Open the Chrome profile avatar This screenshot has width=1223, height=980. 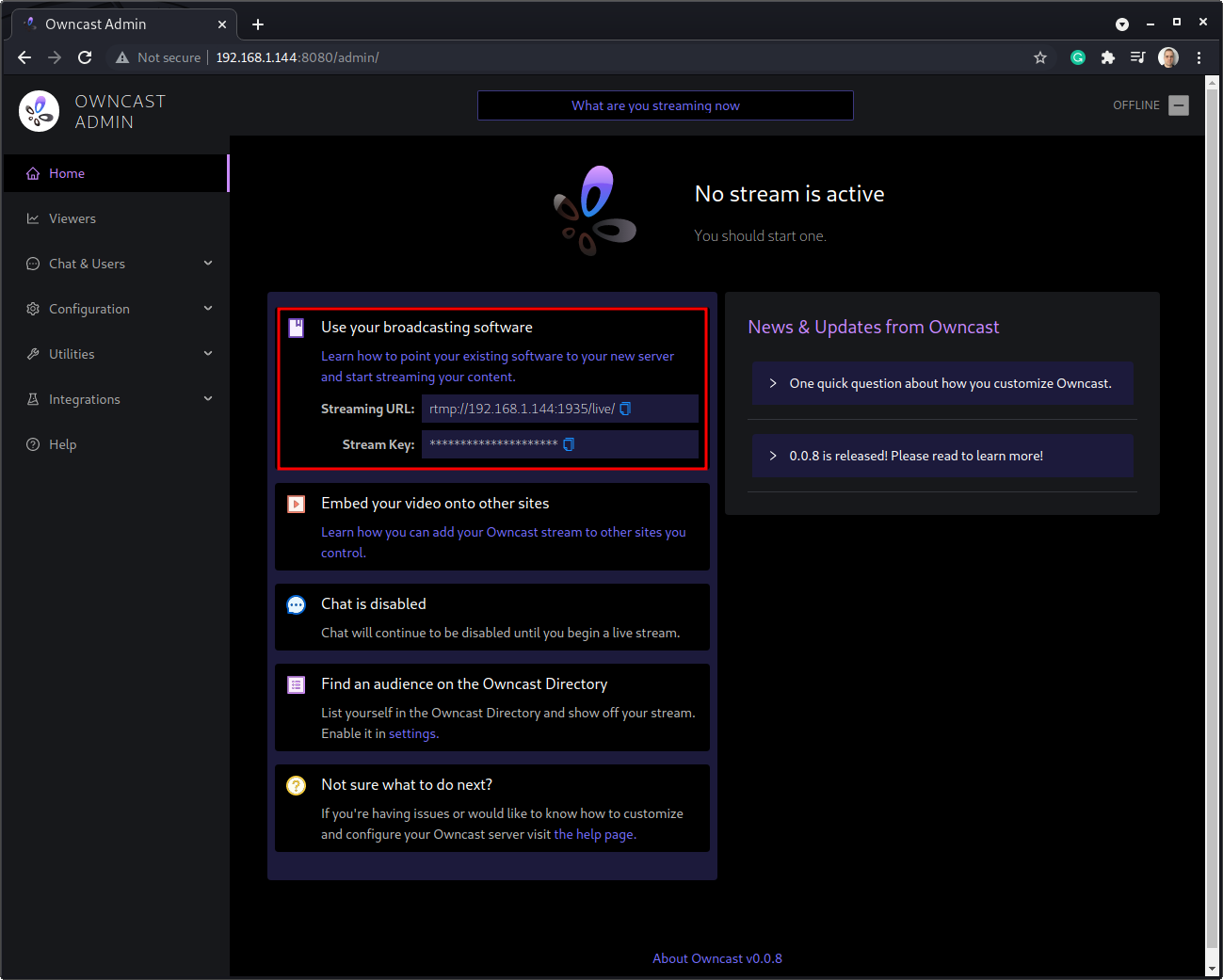pos(1168,57)
